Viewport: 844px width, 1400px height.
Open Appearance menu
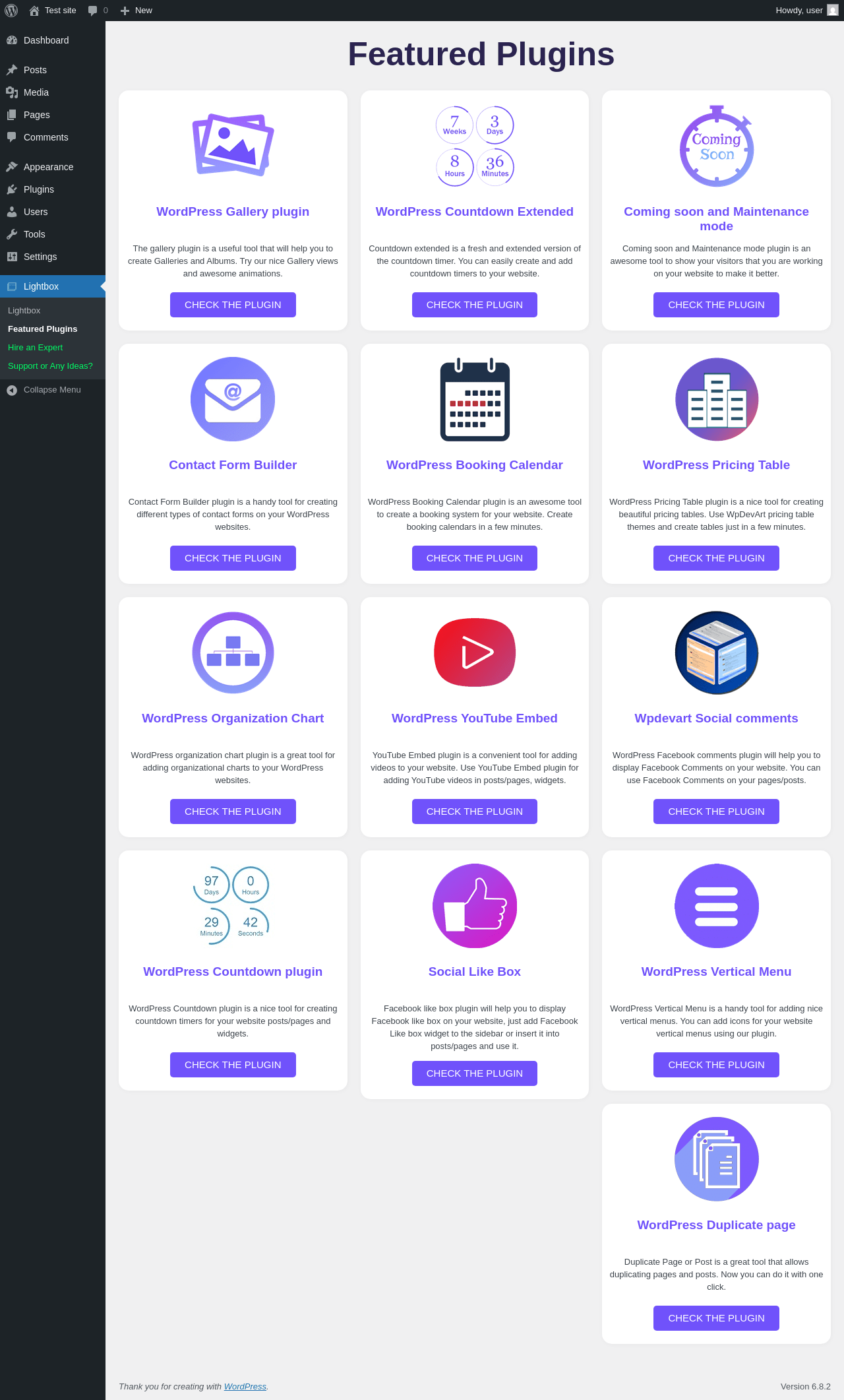(x=53, y=167)
